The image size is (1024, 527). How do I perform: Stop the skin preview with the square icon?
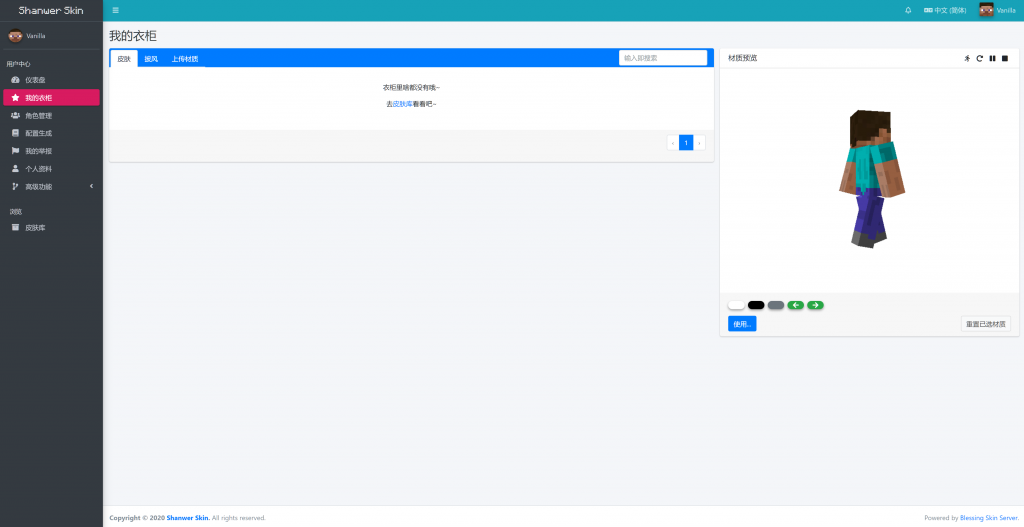[x=1005, y=58]
